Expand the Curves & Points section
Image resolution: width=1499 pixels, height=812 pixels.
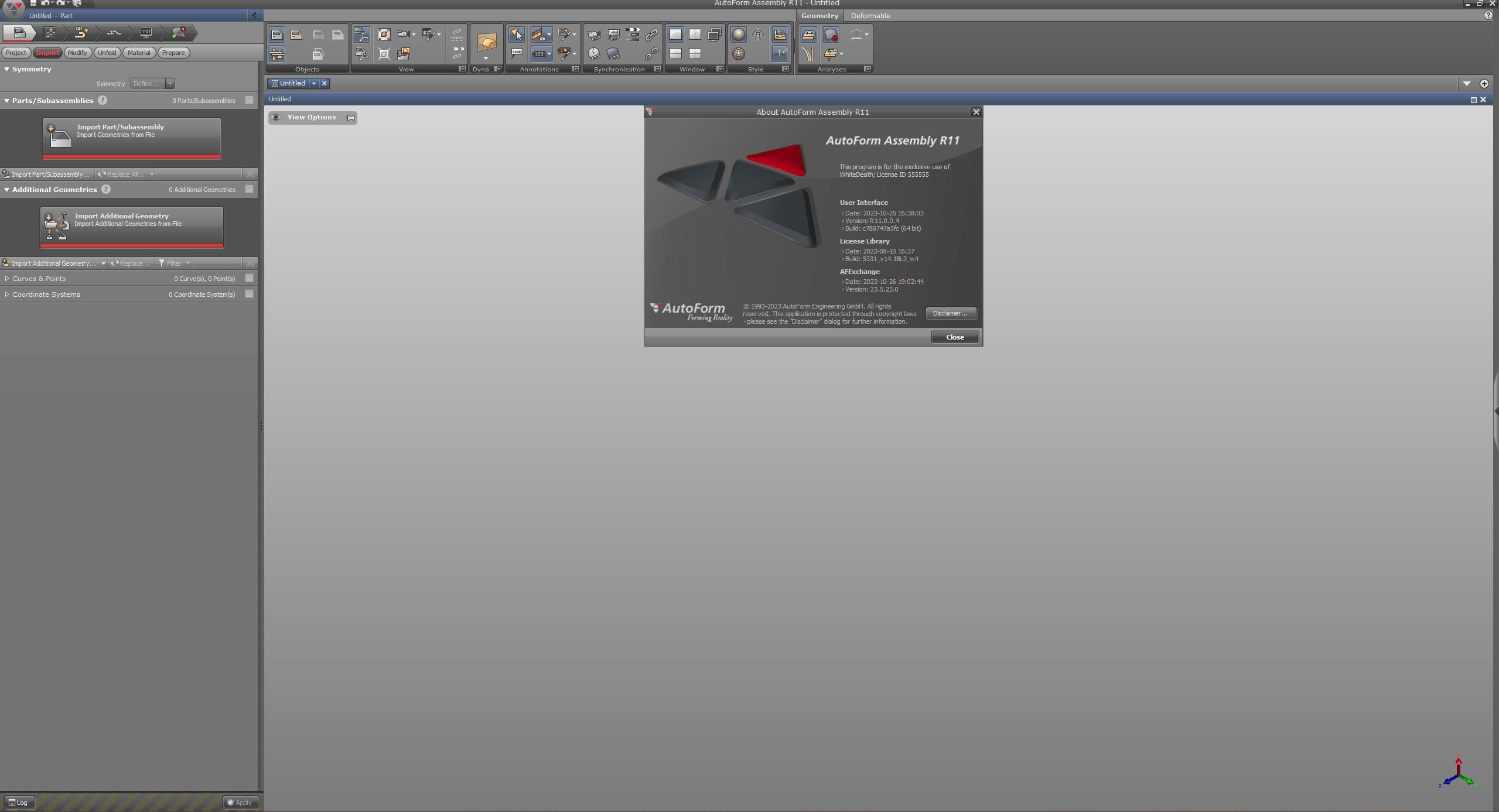7,279
